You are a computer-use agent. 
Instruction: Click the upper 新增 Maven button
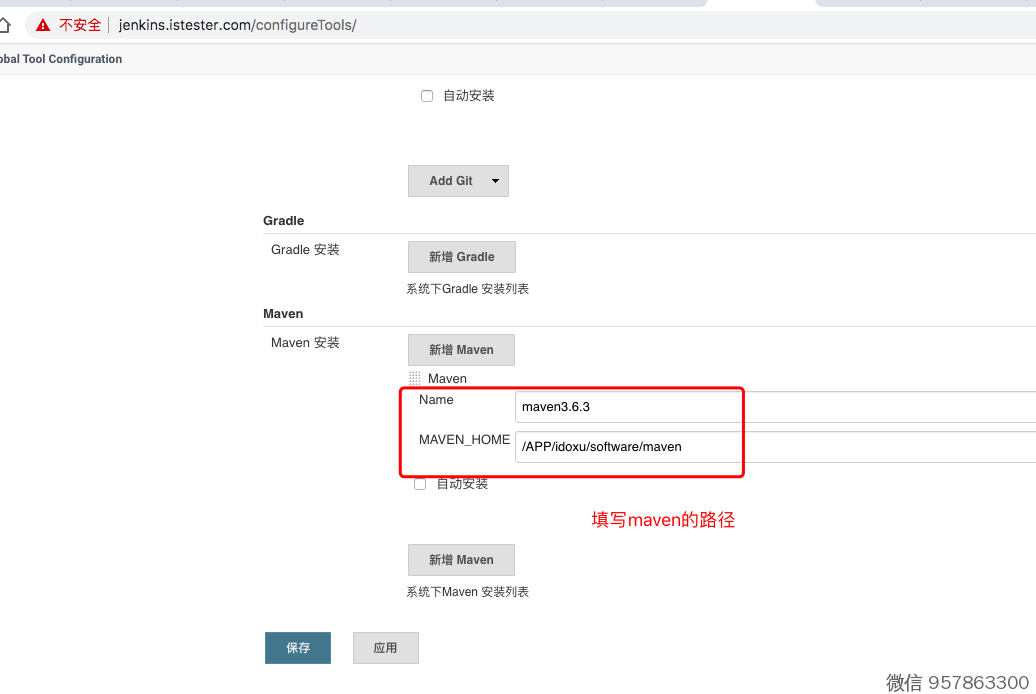pyautogui.click(x=461, y=350)
